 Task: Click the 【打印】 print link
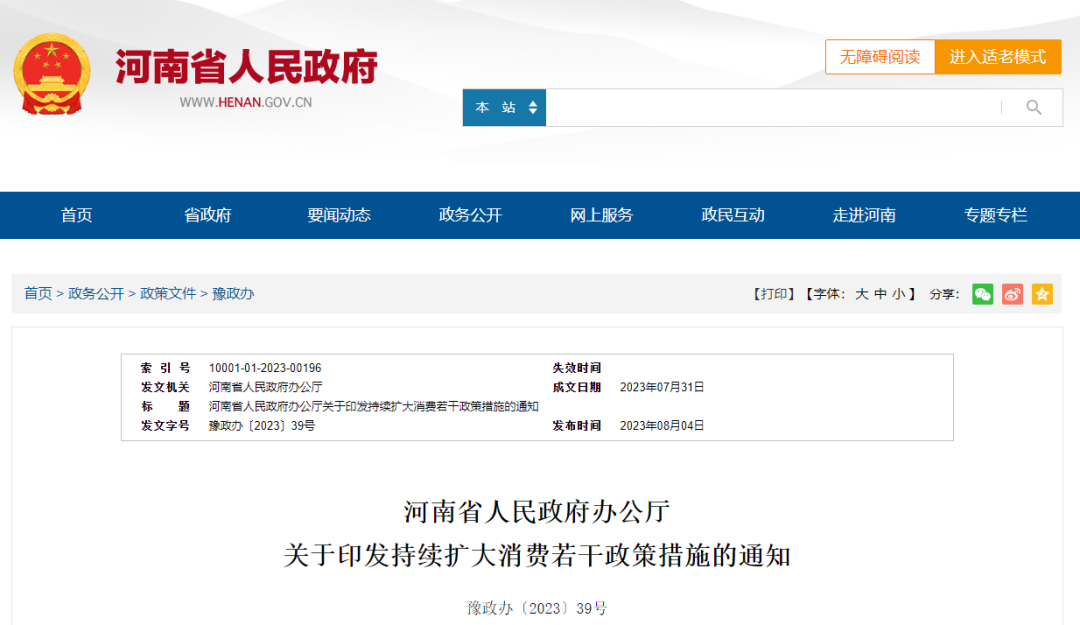[x=774, y=294]
